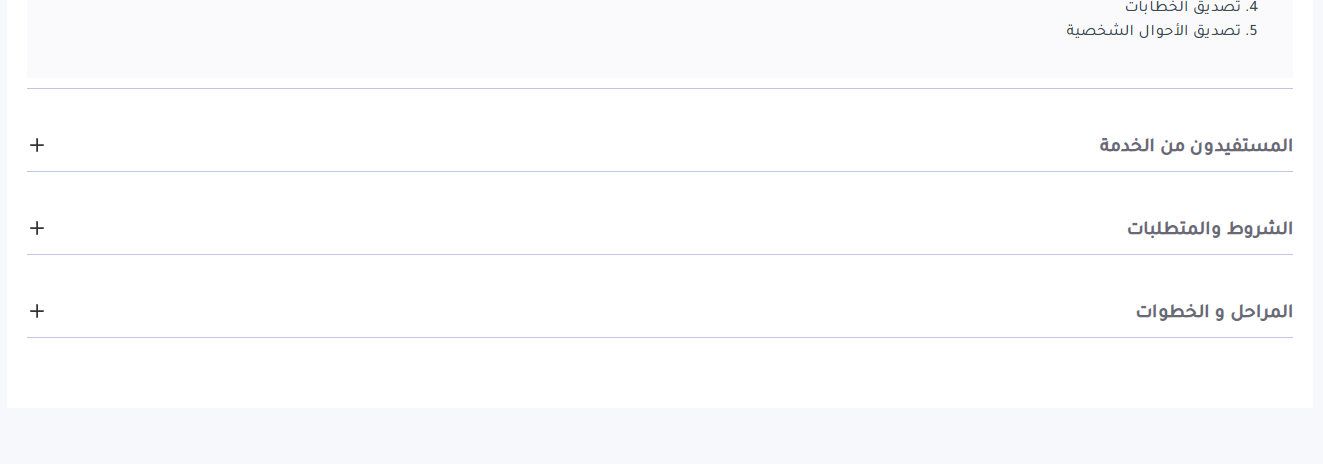Expand the الشروط والمتطلبات section heading
Screen dimensions: 1323x464
(1209, 229)
